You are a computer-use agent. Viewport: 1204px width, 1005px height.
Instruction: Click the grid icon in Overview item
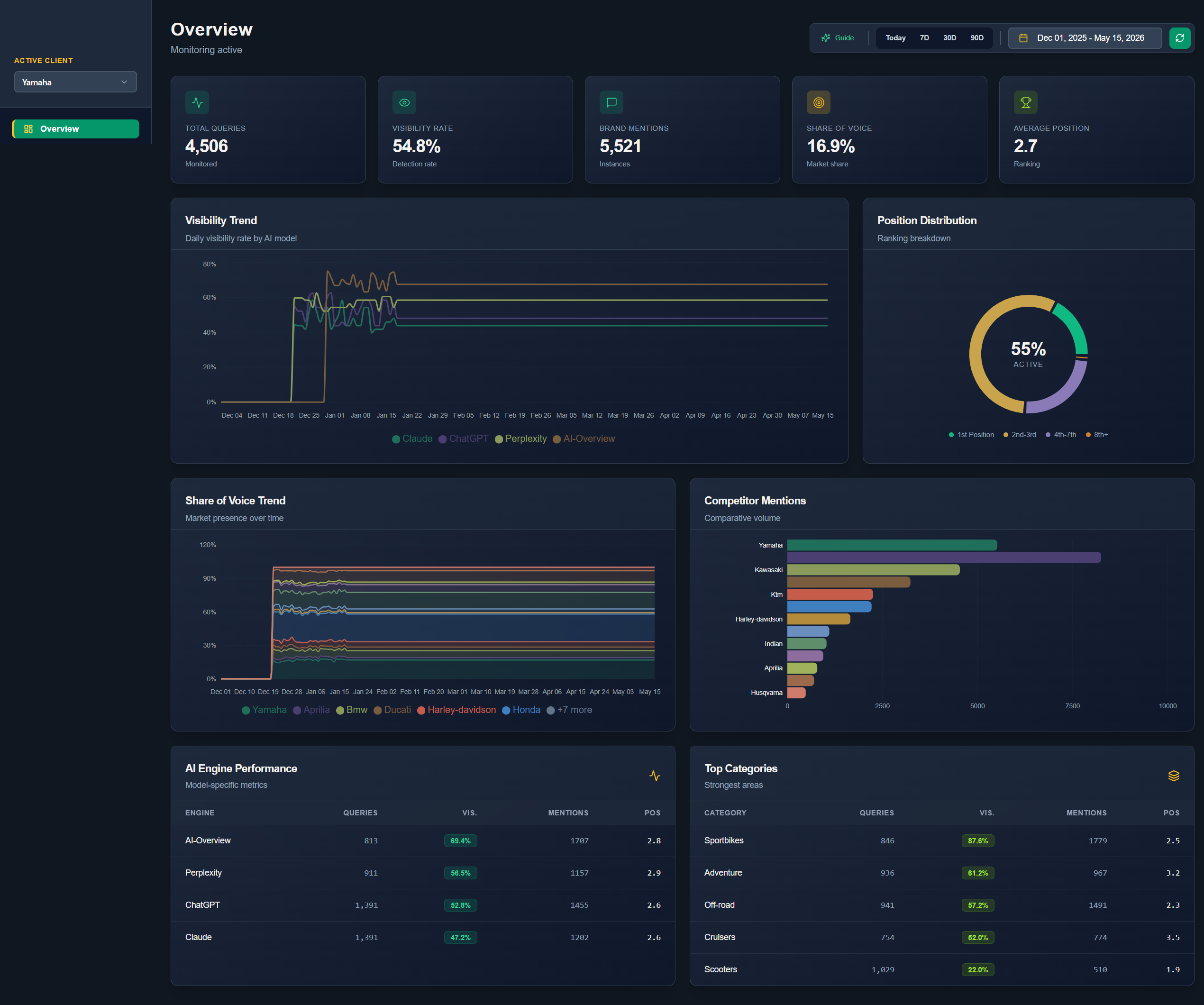(x=28, y=129)
